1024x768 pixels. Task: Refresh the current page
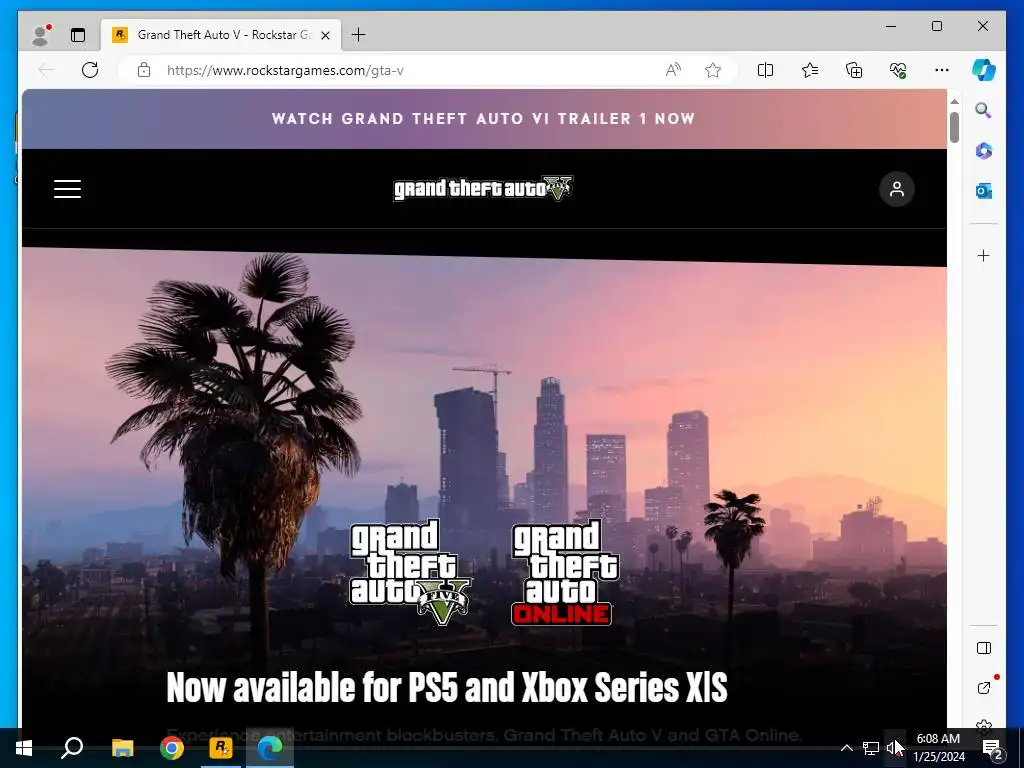coord(90,70)
